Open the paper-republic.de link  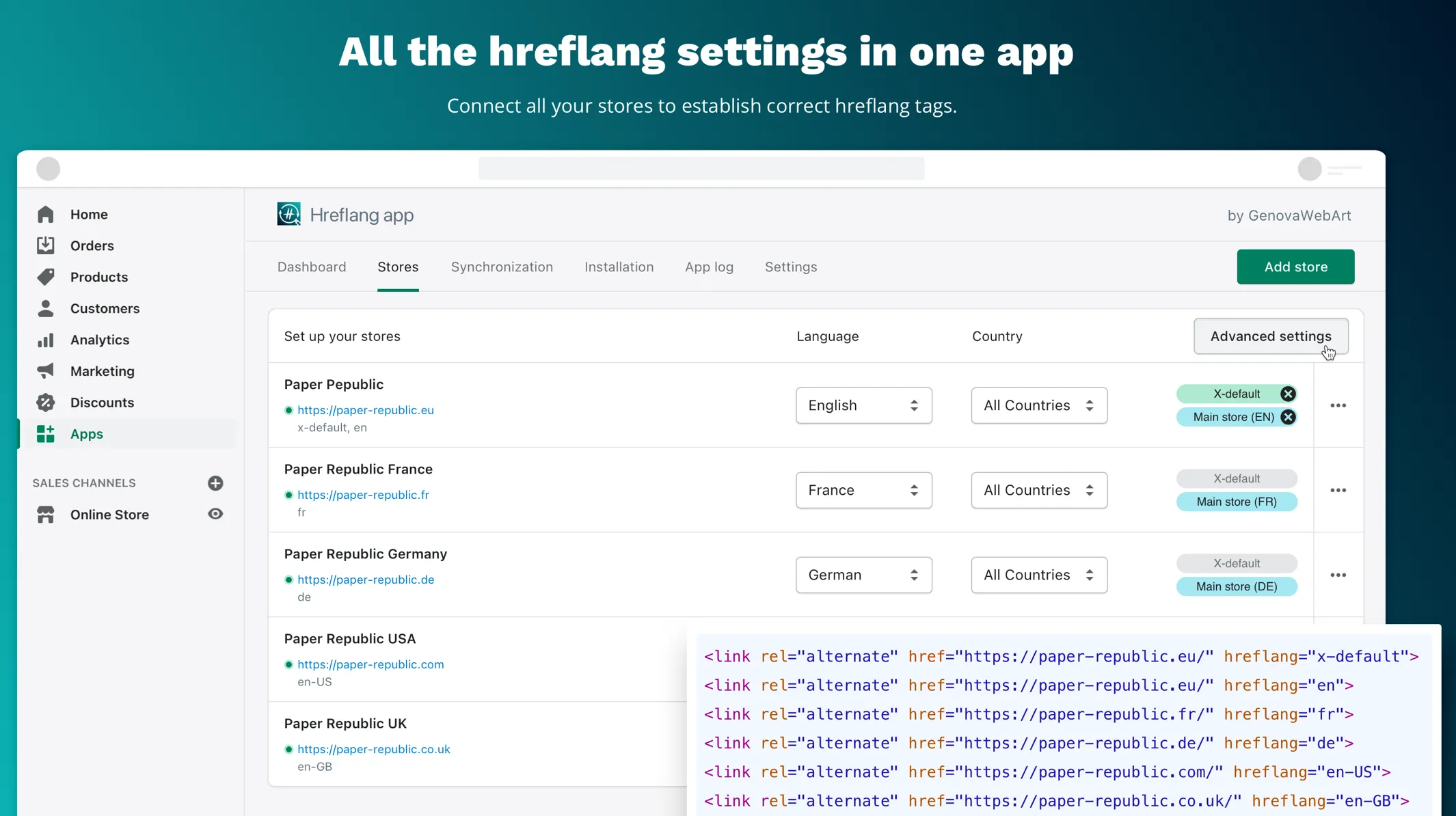[x=366, y=580]
